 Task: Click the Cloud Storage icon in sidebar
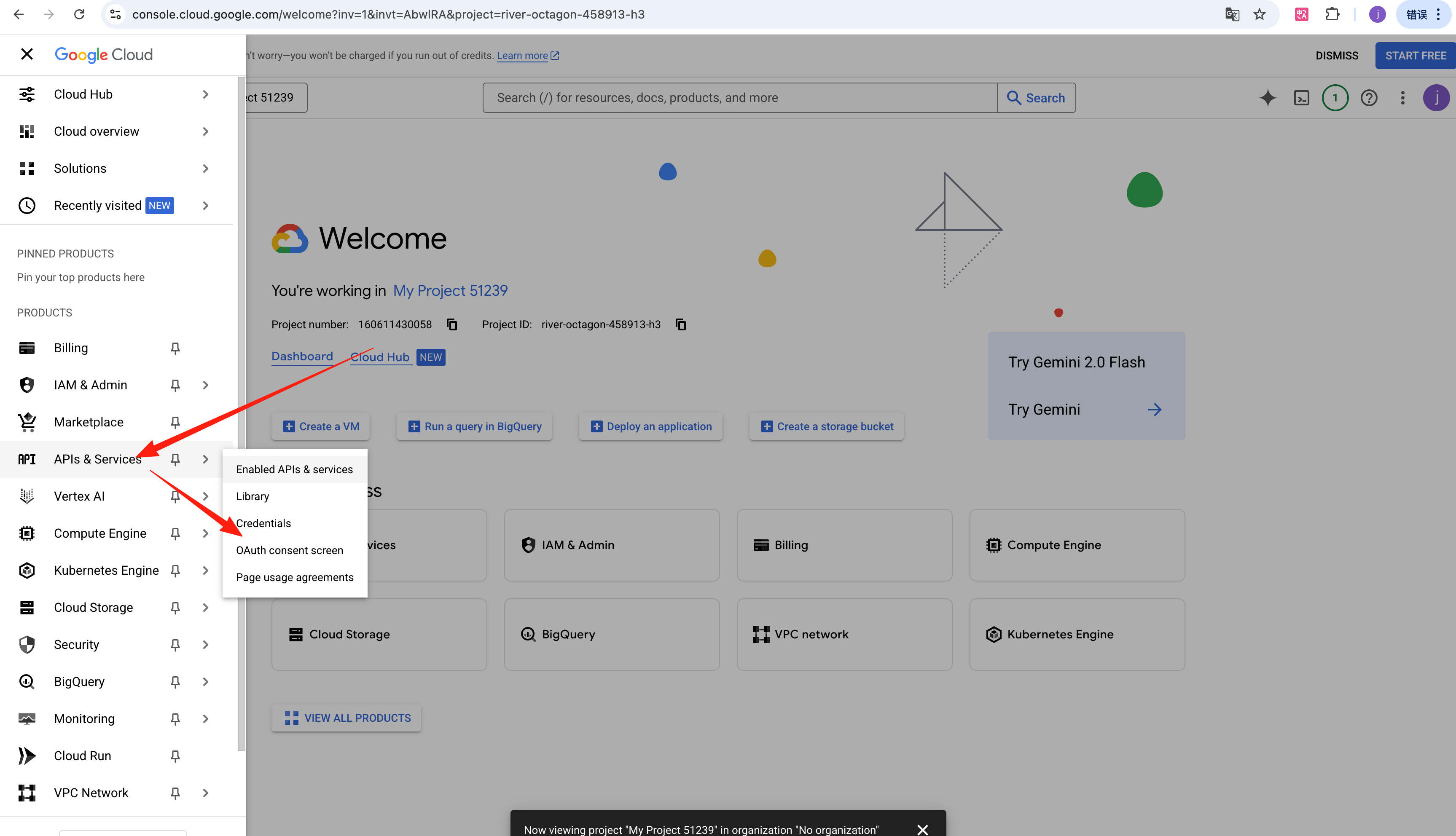coord(27,608)
